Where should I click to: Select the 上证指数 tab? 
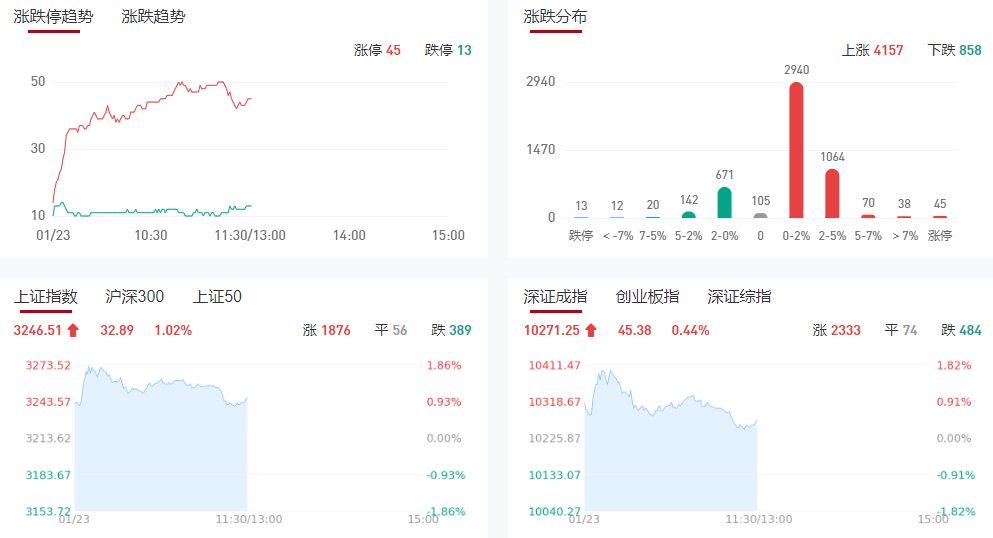pos(46,297)
